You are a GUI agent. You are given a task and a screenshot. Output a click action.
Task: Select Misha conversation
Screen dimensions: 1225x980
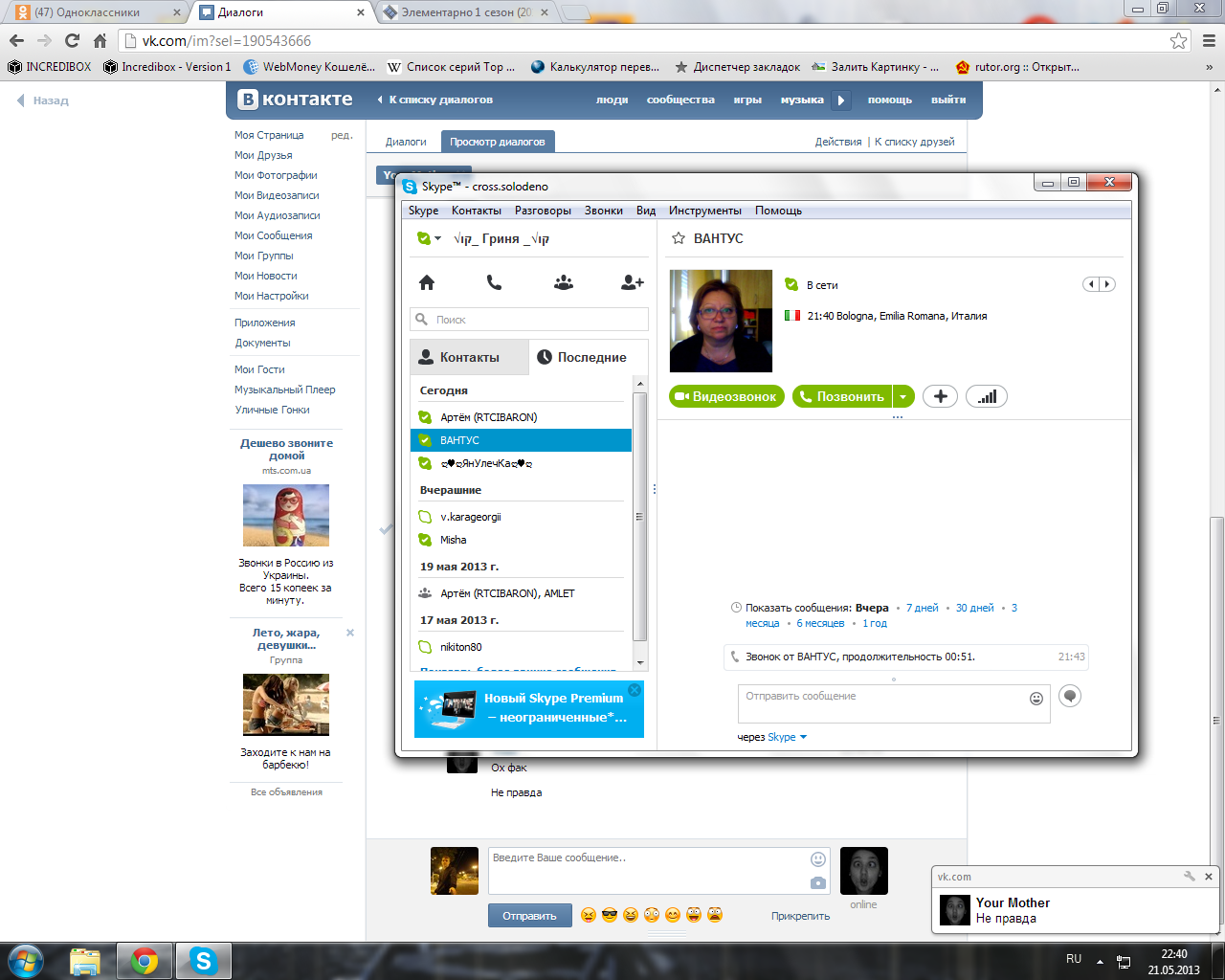(521, 540)
